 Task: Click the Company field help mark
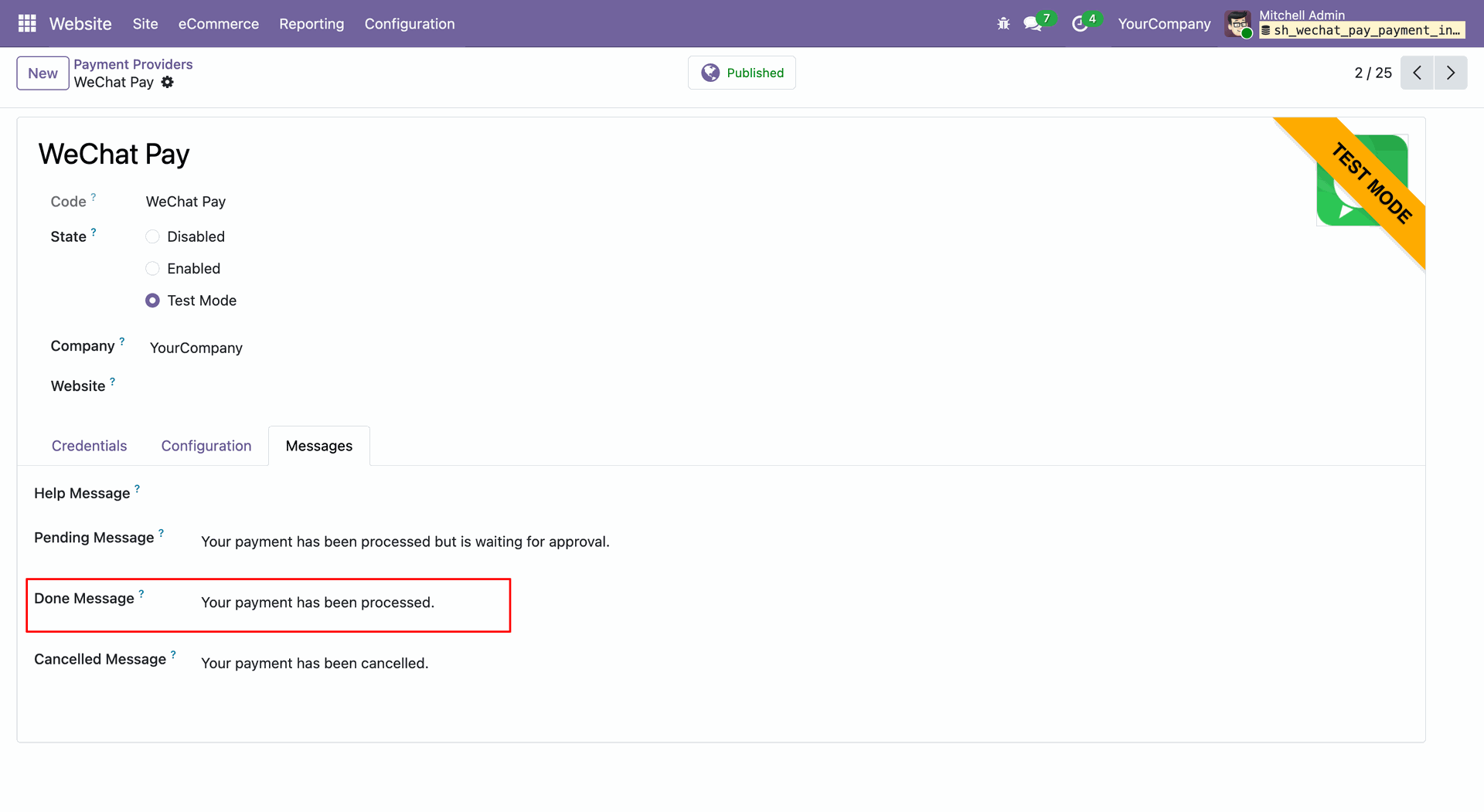[x=122, y=341]
